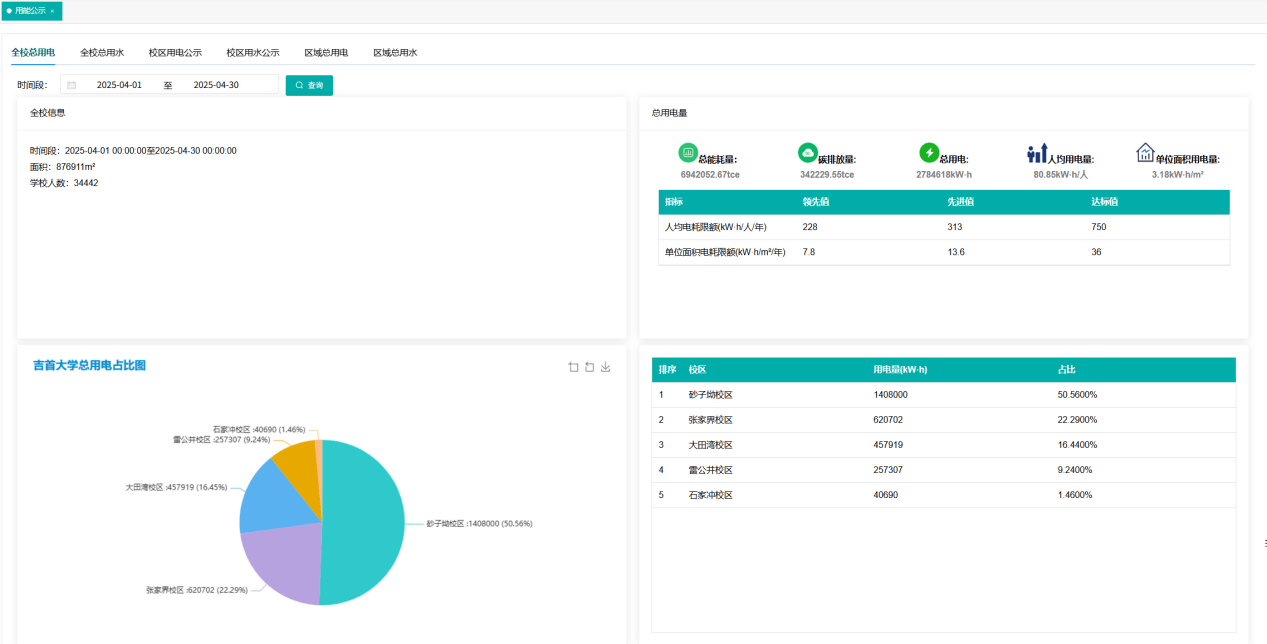Open the 区域总用水 tab
1267x644 pixels.
tap(395, 53)
